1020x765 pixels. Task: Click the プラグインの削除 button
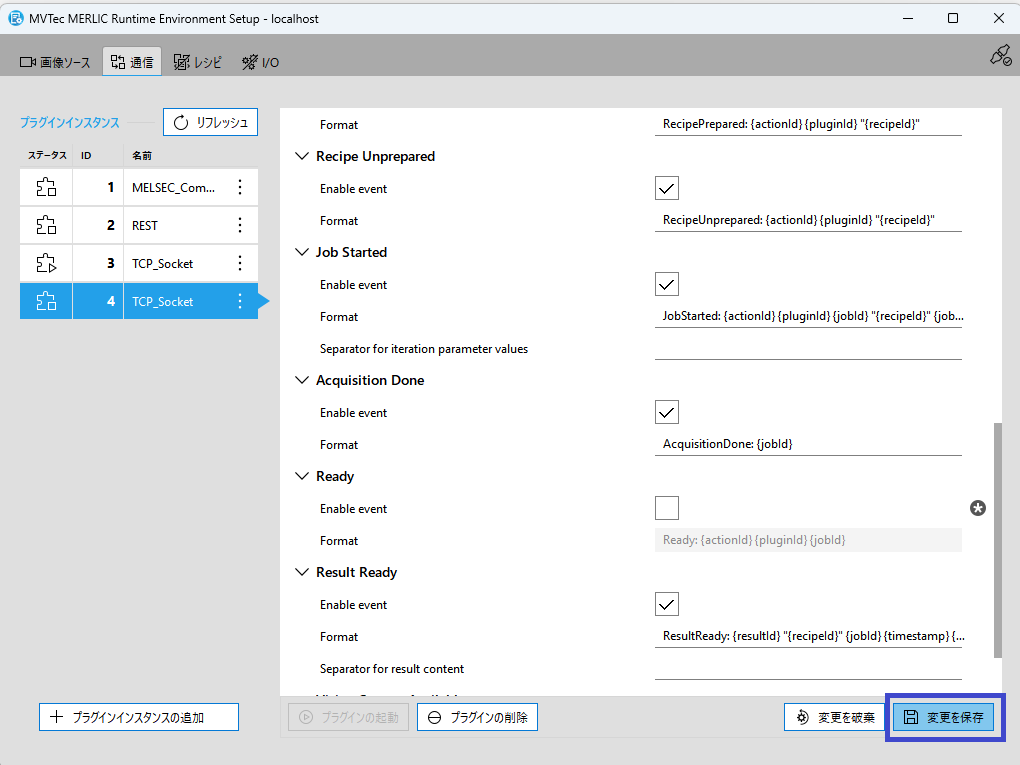click(x=477, y=717)
